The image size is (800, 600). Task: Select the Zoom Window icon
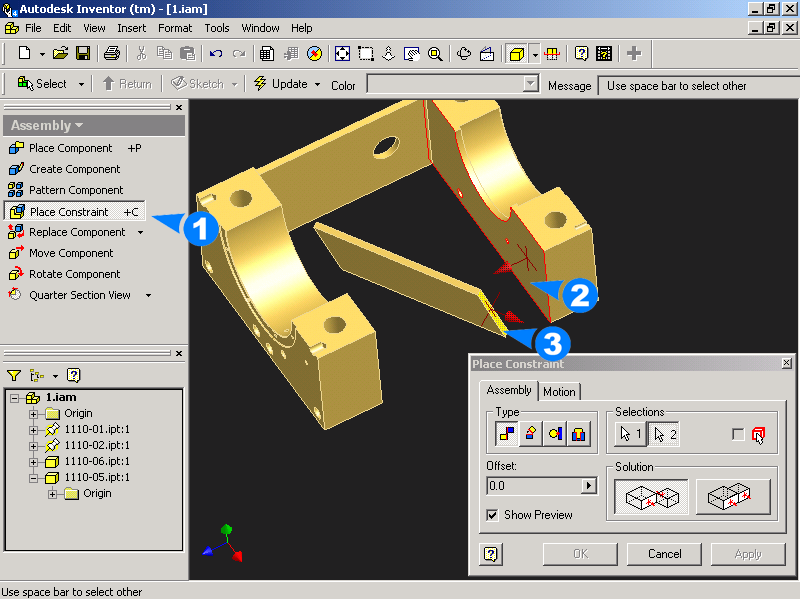pyautogui.click(x=366, y=54)
